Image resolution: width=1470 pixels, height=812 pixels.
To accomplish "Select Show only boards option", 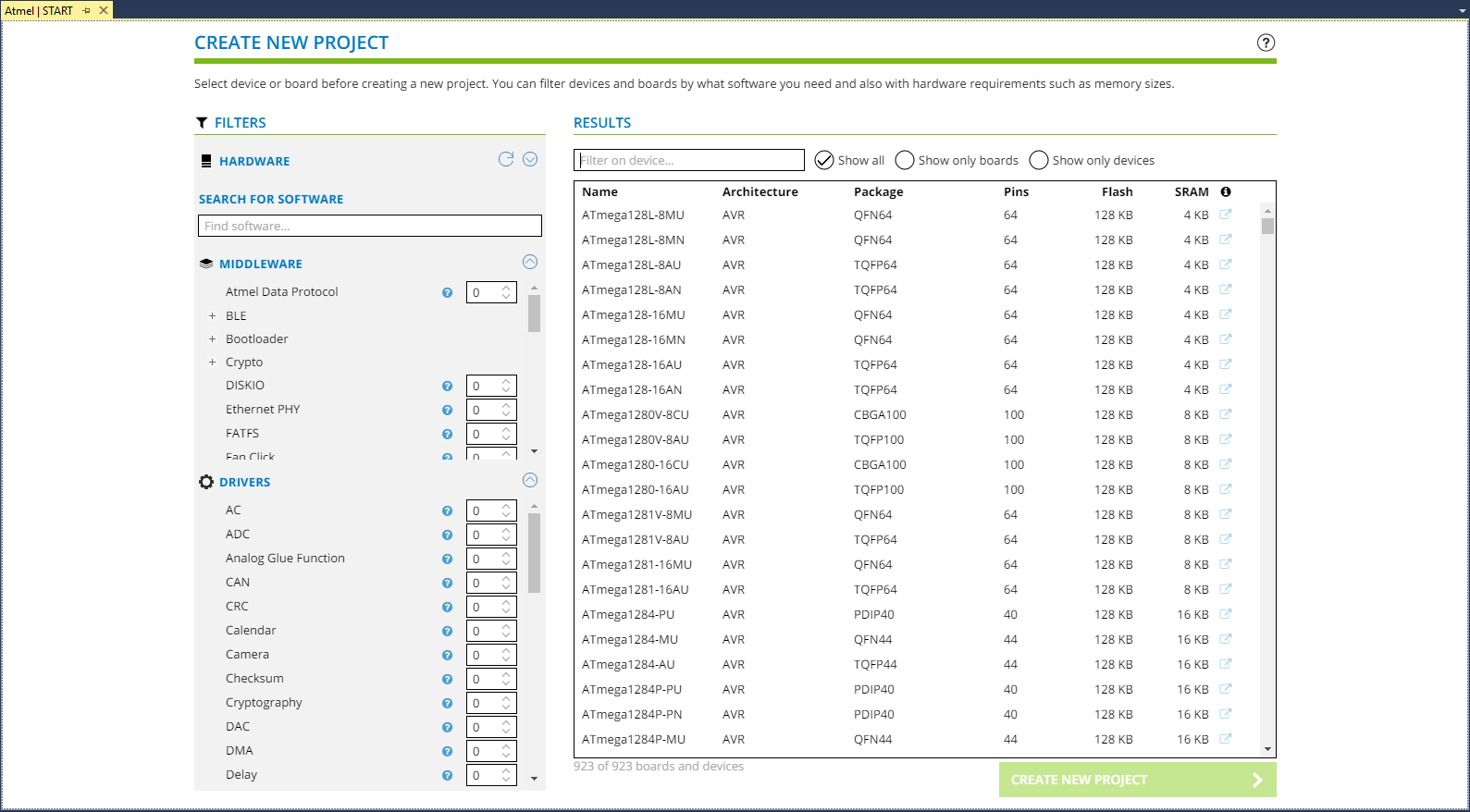I will pyautogui.click(x=905, y=160).
